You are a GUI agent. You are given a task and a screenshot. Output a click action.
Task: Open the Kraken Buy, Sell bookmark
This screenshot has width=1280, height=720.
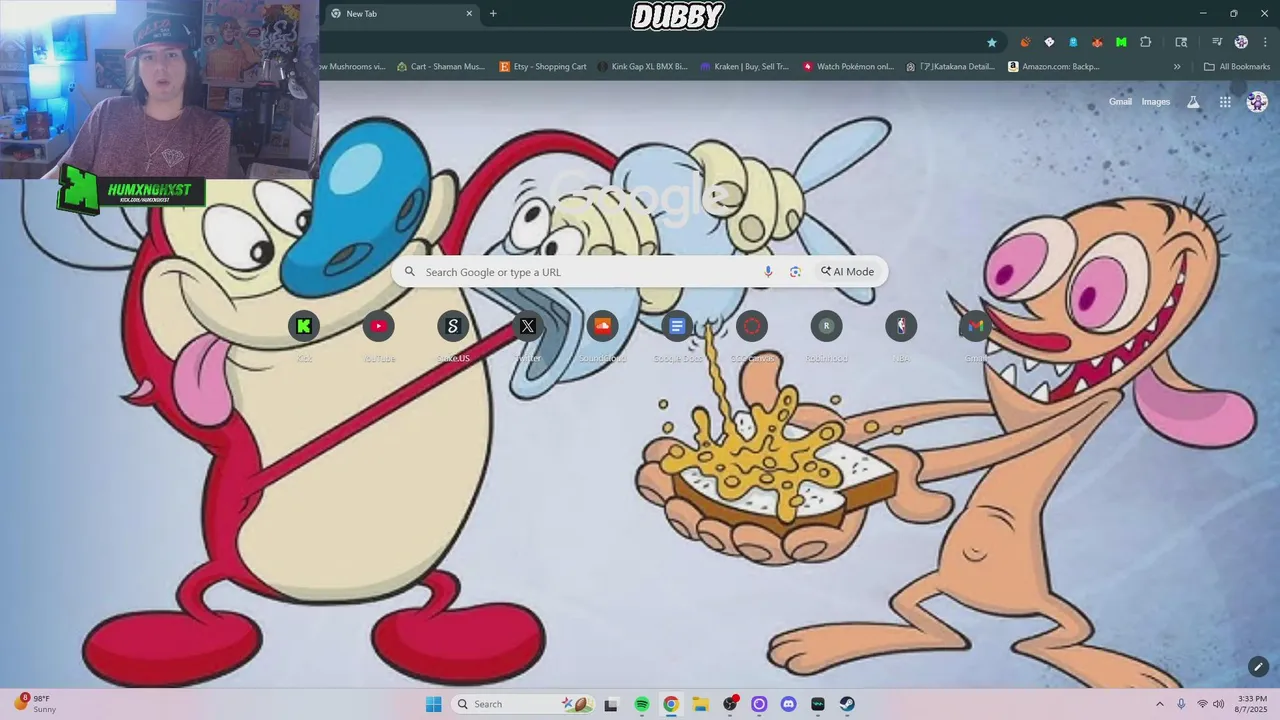(745, 67)
